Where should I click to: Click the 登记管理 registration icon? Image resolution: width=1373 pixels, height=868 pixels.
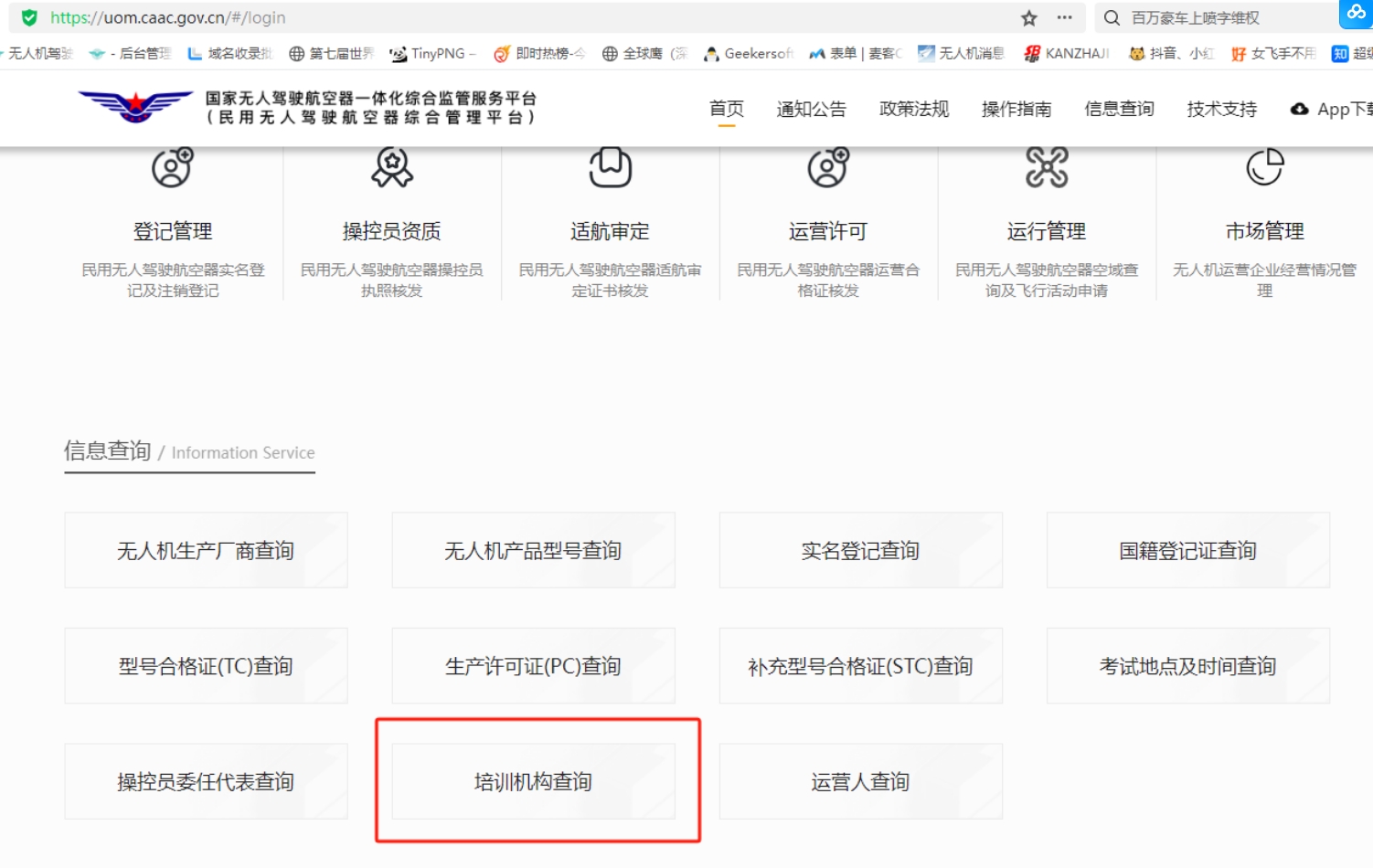(x=173, y=168)
